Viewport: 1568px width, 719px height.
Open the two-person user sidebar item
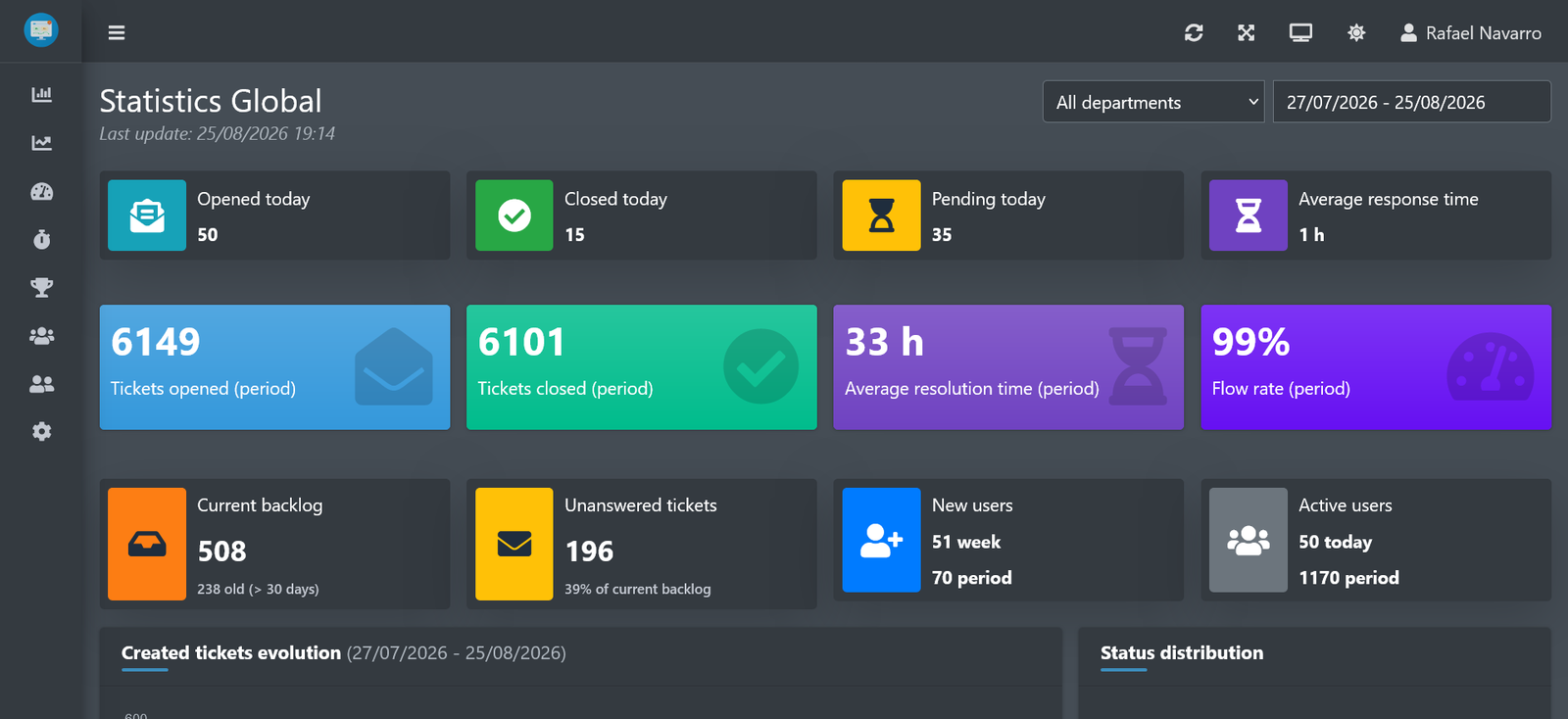41,384
